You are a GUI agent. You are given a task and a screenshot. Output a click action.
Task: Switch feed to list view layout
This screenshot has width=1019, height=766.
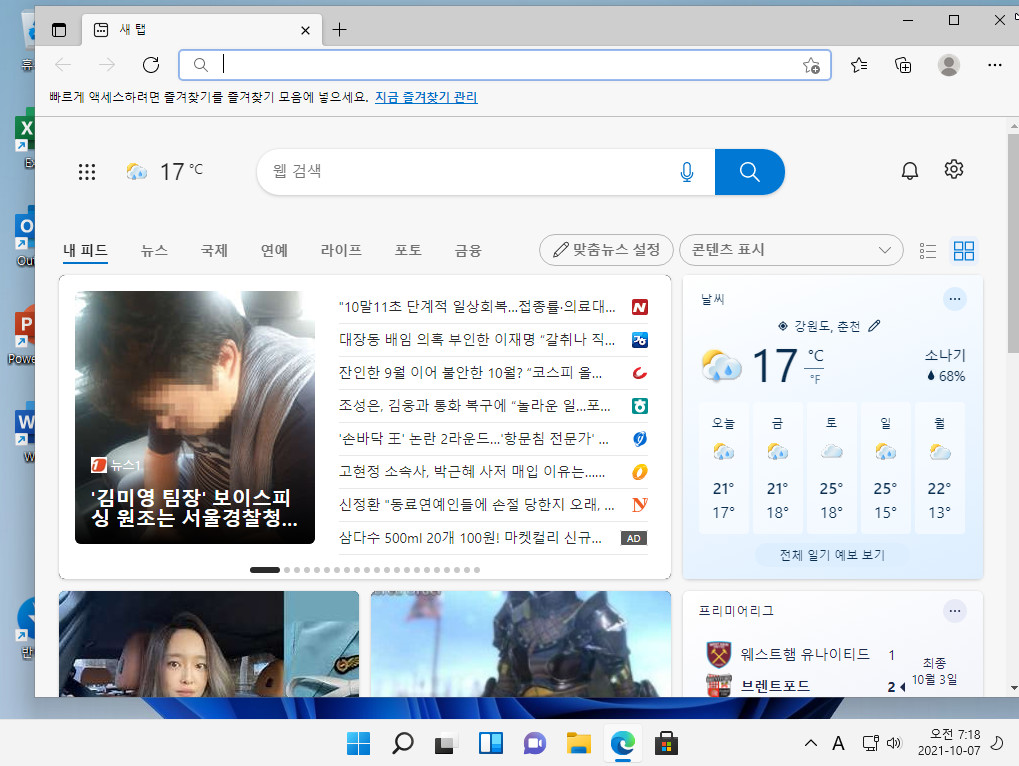(928, 251)
